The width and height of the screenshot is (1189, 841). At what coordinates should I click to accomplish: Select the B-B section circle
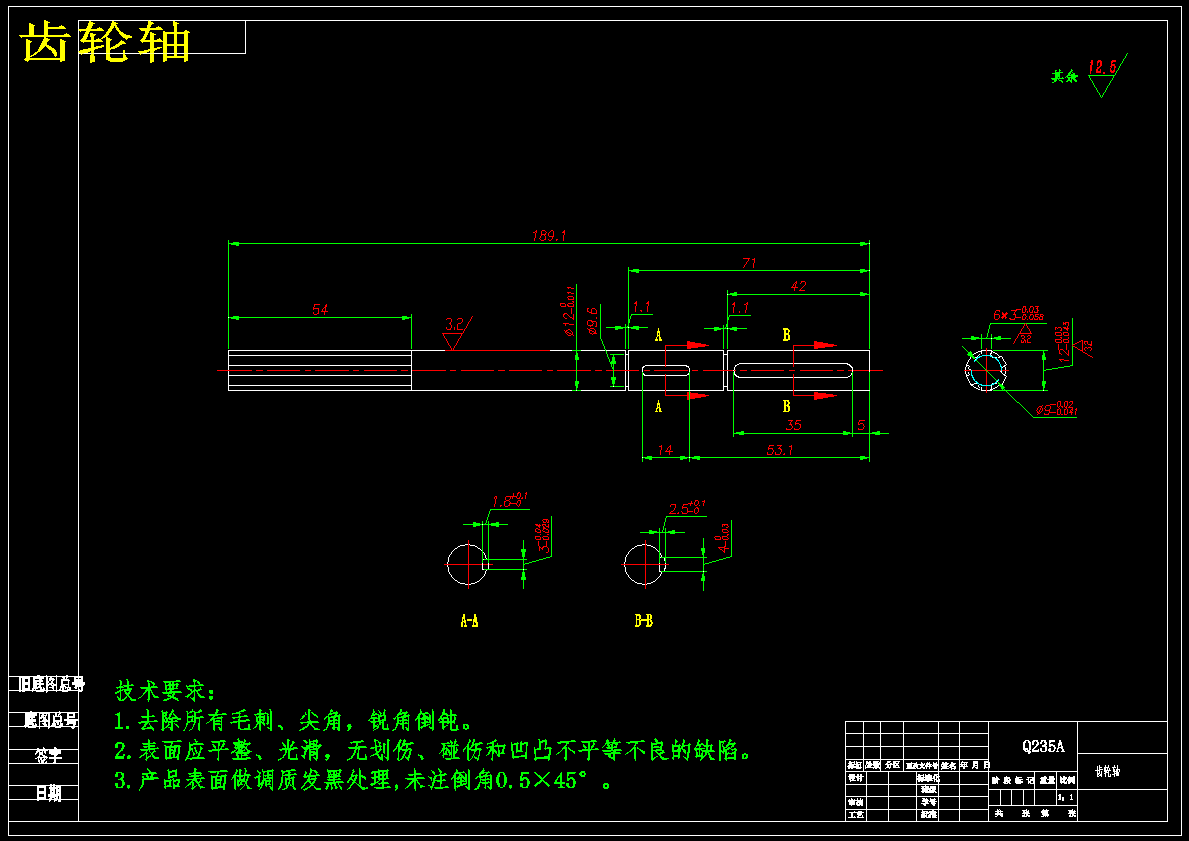(645, 563)
